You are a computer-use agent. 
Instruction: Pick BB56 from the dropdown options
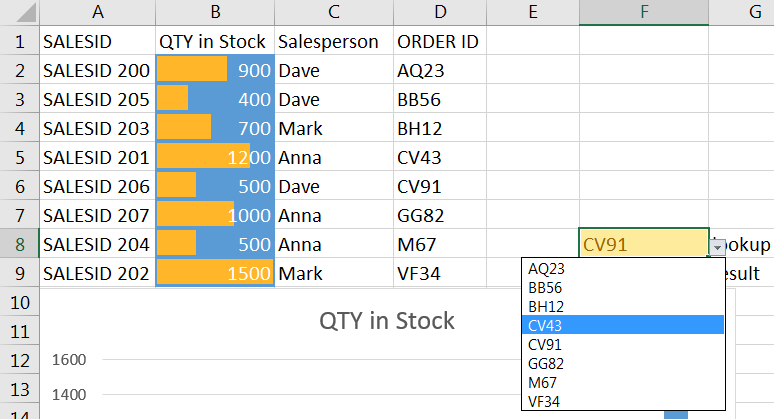(622, 287)
